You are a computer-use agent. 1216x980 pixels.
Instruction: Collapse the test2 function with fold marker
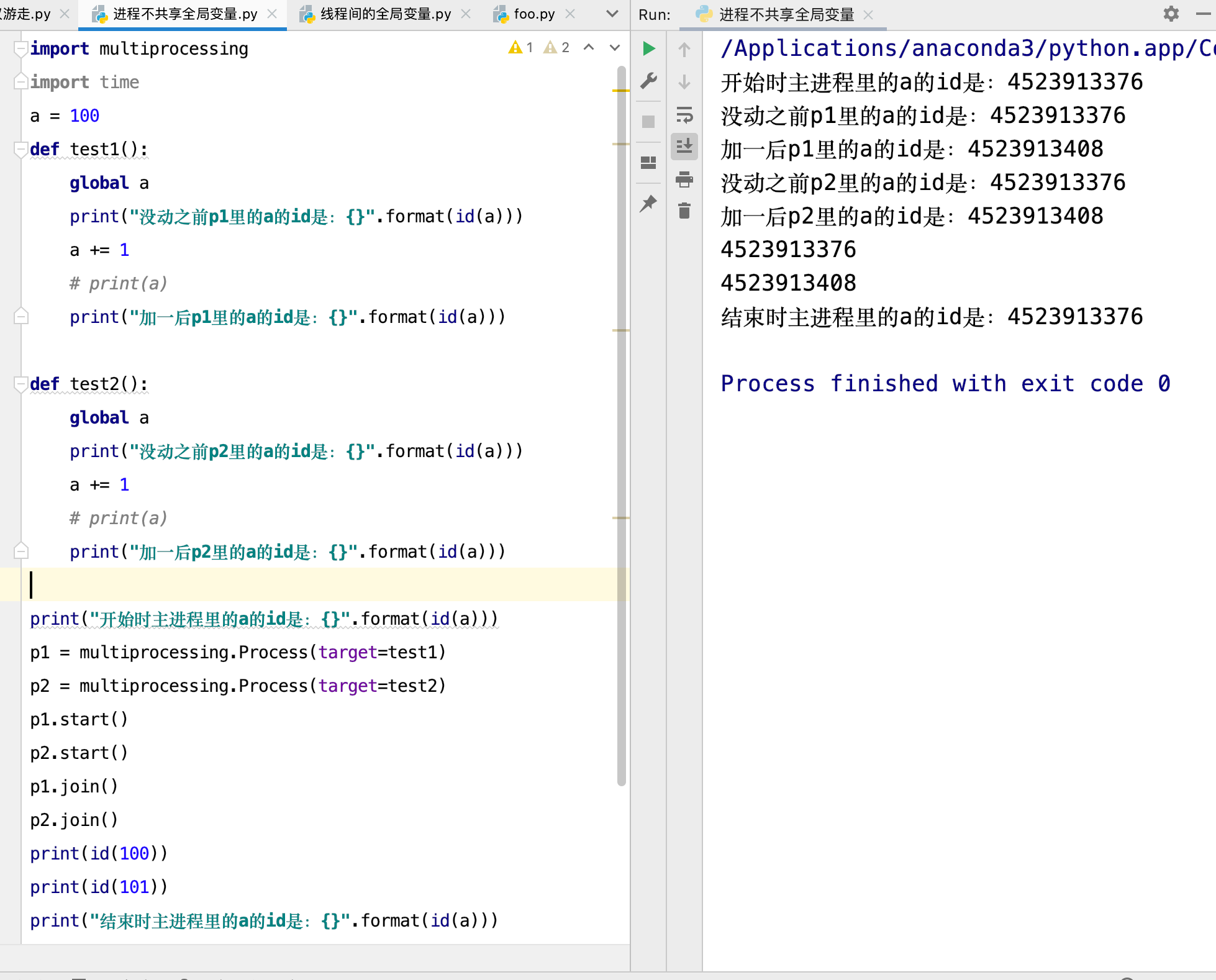20,384
